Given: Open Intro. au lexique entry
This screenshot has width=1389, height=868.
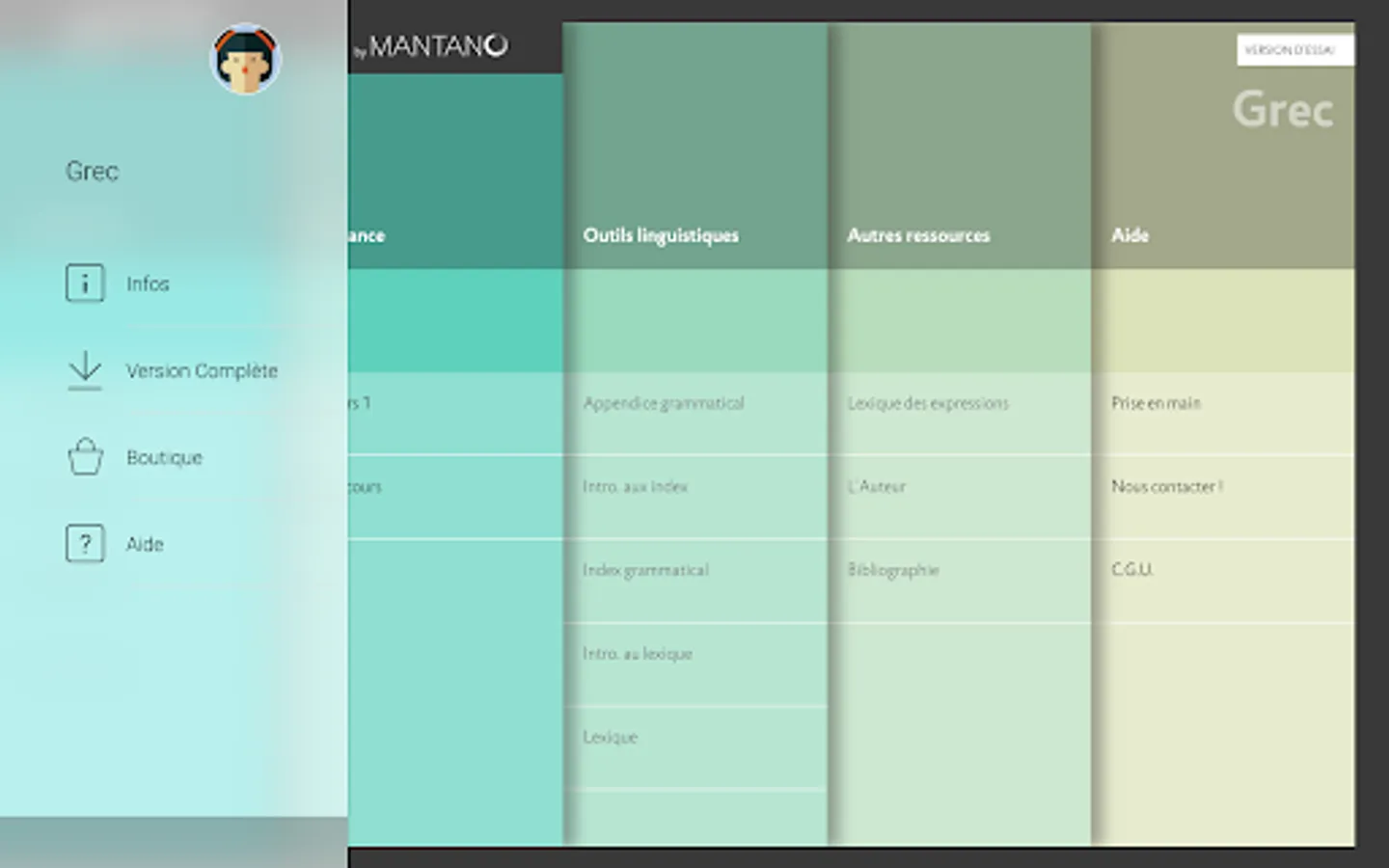Looking at the screenshot, I should (638, 654).
